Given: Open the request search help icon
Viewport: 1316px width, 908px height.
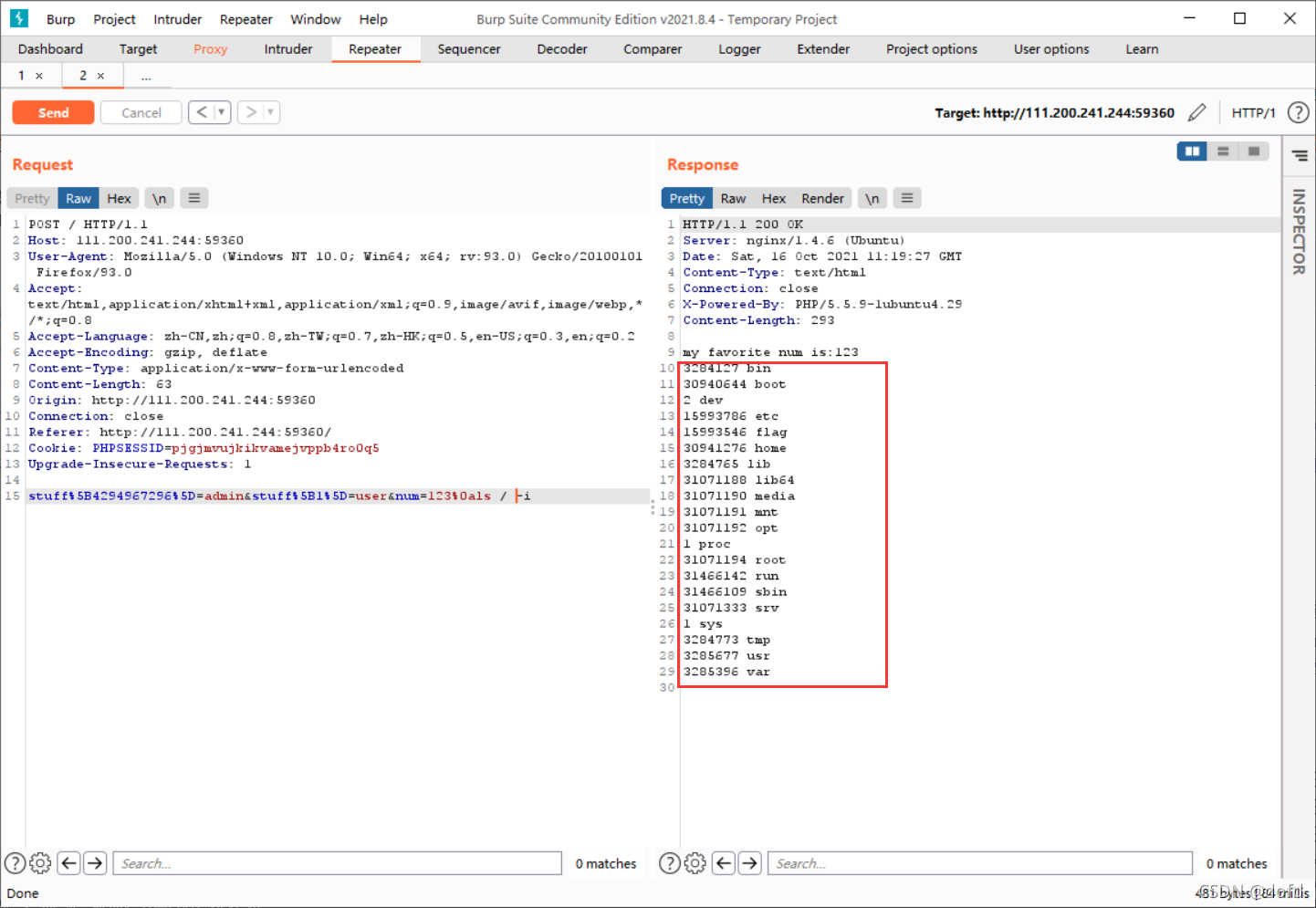Looking at the screenshot, I should 16,863.
